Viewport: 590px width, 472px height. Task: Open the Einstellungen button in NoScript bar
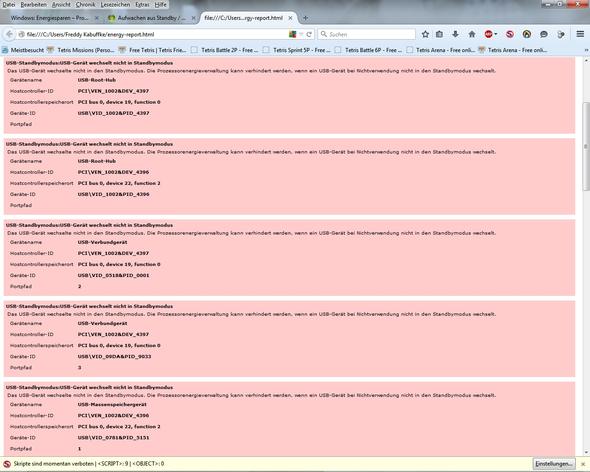pyautogui.click(x=554, y=464)
